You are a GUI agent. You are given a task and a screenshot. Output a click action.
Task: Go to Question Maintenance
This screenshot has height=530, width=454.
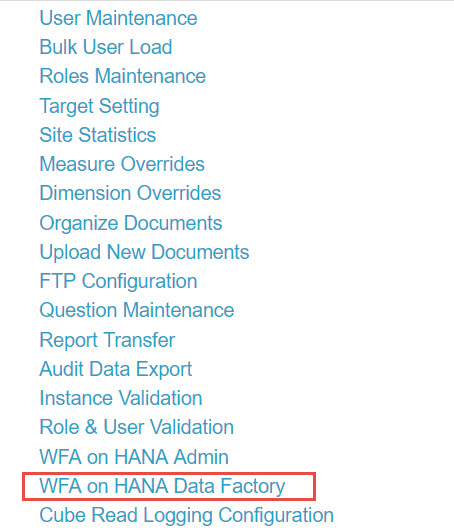pyautogui.click(x=137, y=310)
